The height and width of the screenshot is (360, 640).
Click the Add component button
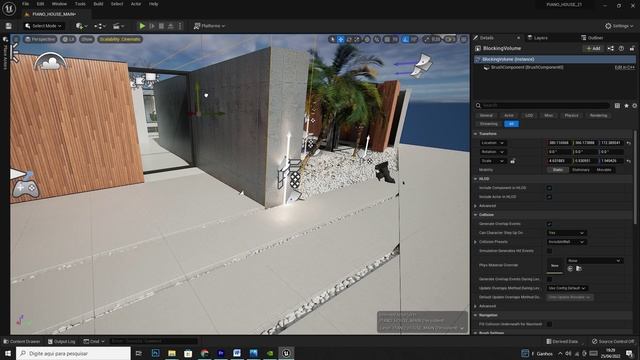tap(593, 49)
